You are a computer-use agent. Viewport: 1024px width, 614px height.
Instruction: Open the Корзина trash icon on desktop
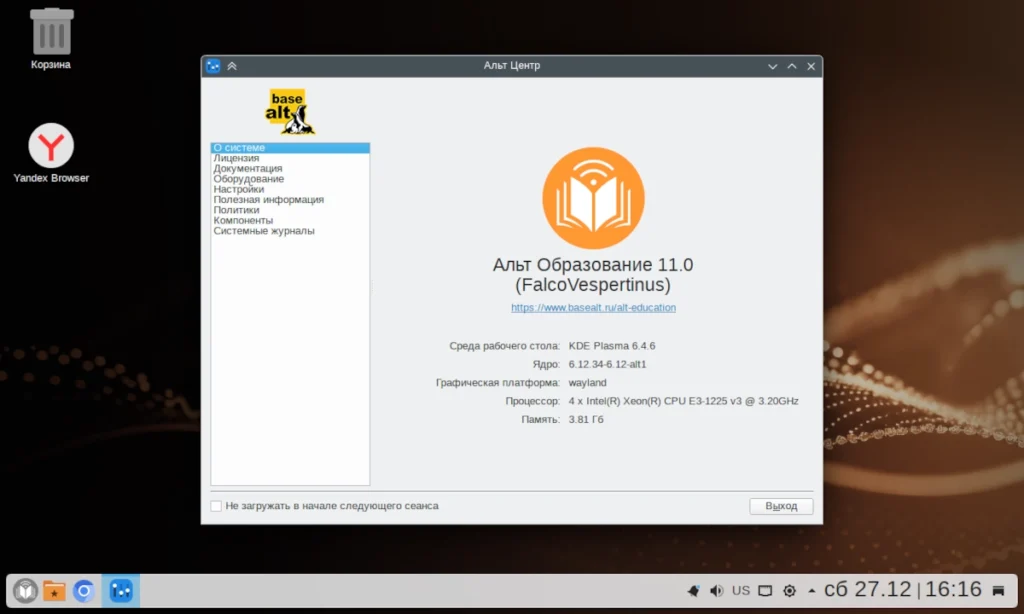click(51, 38)
